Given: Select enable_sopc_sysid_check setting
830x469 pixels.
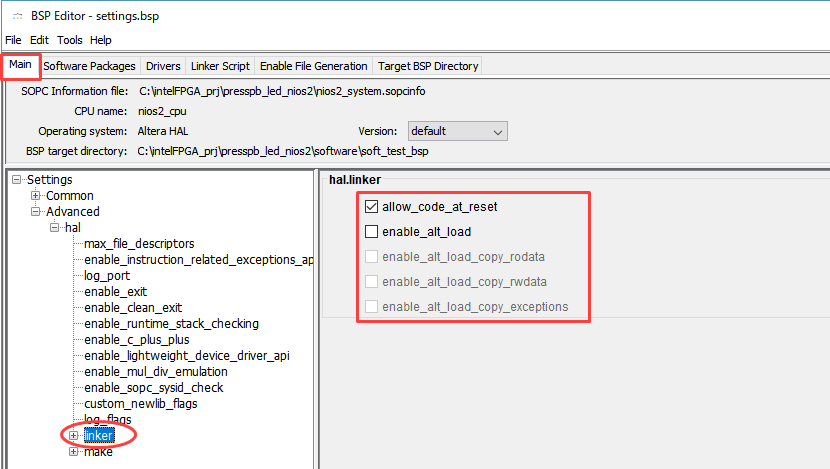Looking at the screenshot, I should point(154,387).
